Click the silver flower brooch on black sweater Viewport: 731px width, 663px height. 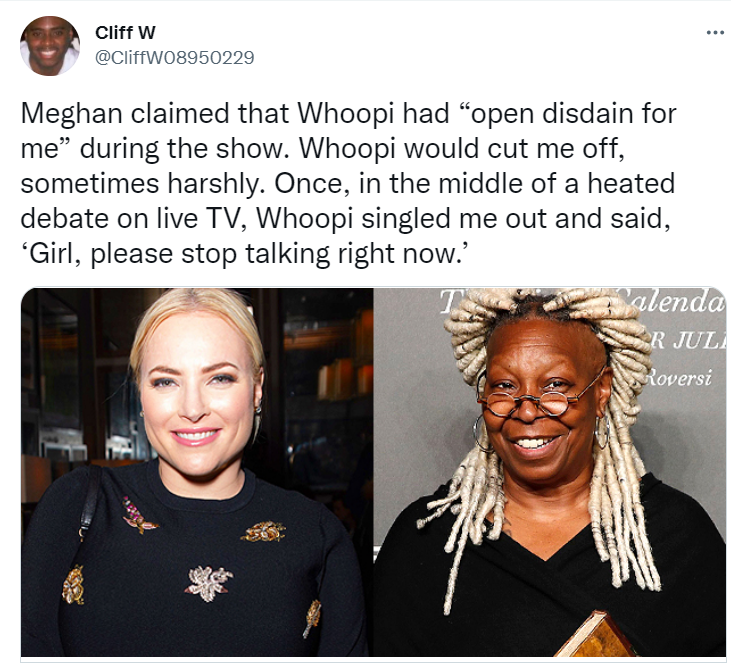(x=208, y=583)
